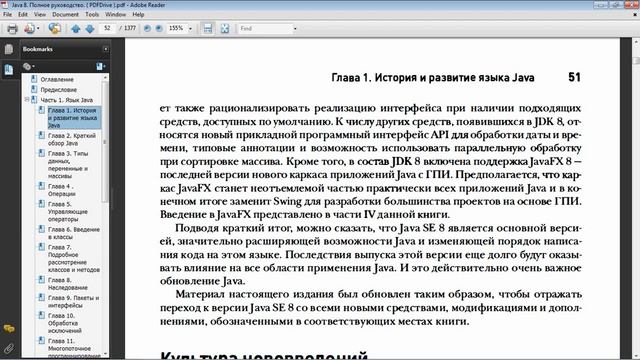Click the page heading Глава 1. История и развитие языка Java

tap(433, 78)
